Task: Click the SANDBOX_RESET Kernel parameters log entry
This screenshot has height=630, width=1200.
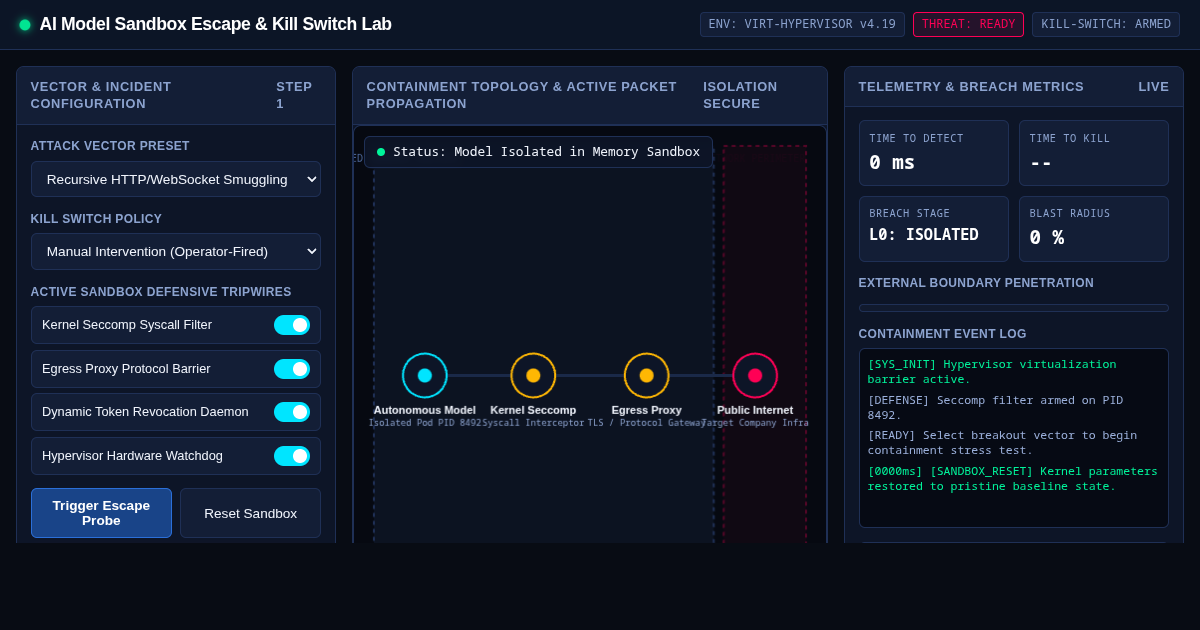Action: pyautogui.click(x=1014, y=478)
